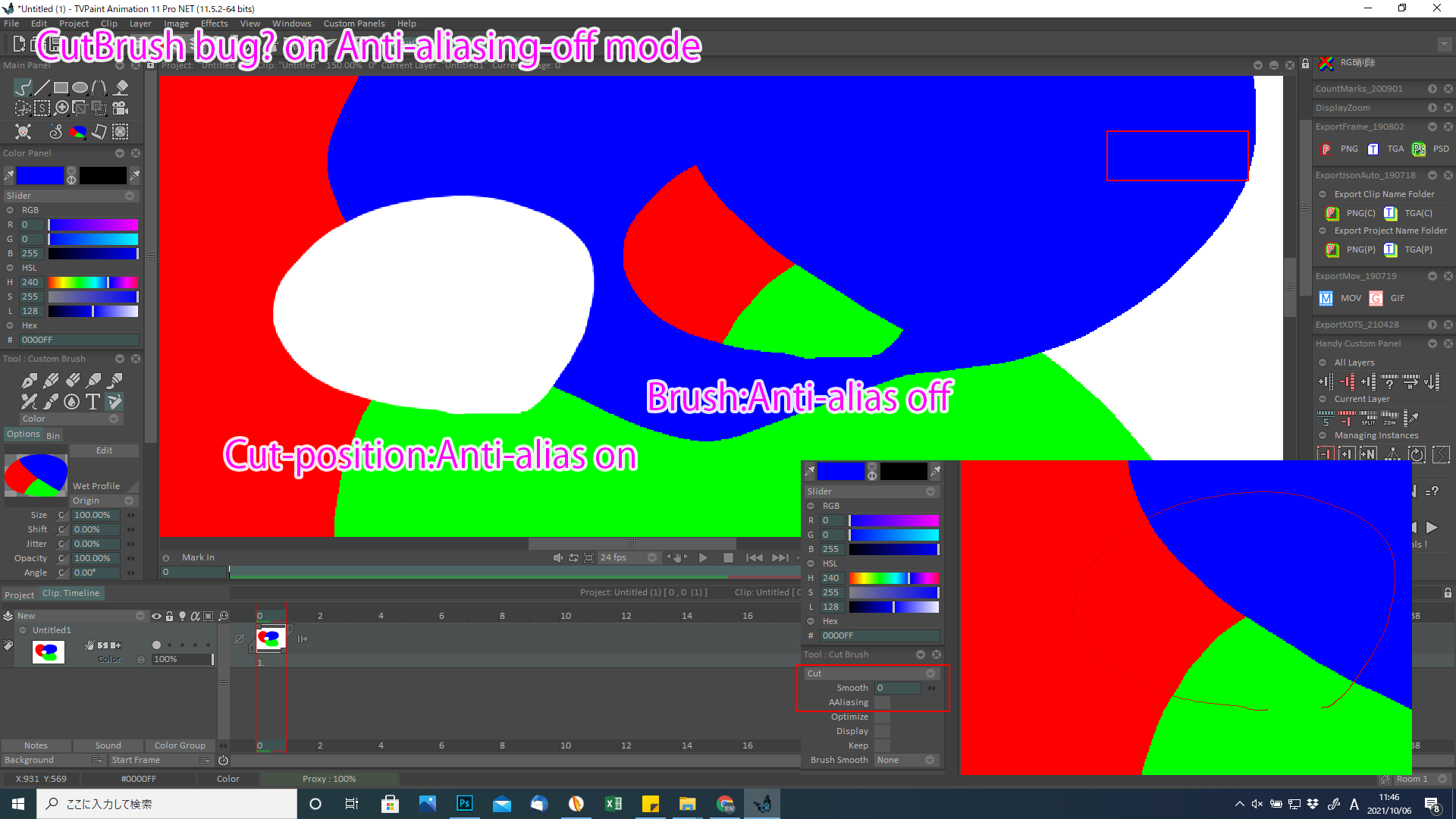Open the Slider mode dropdown in Color Panel
Viewport: 1456px width, 819px height.
pos(71,196)
